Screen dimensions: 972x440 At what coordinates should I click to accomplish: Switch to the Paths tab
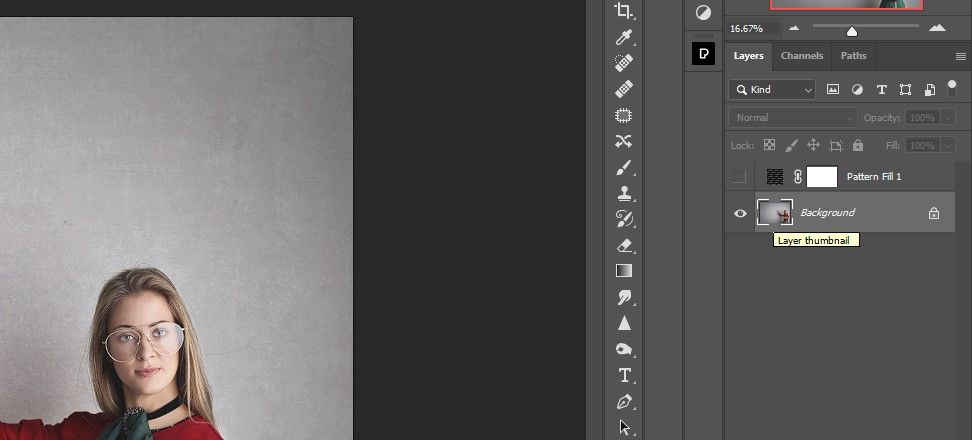[x=853, y=56]
